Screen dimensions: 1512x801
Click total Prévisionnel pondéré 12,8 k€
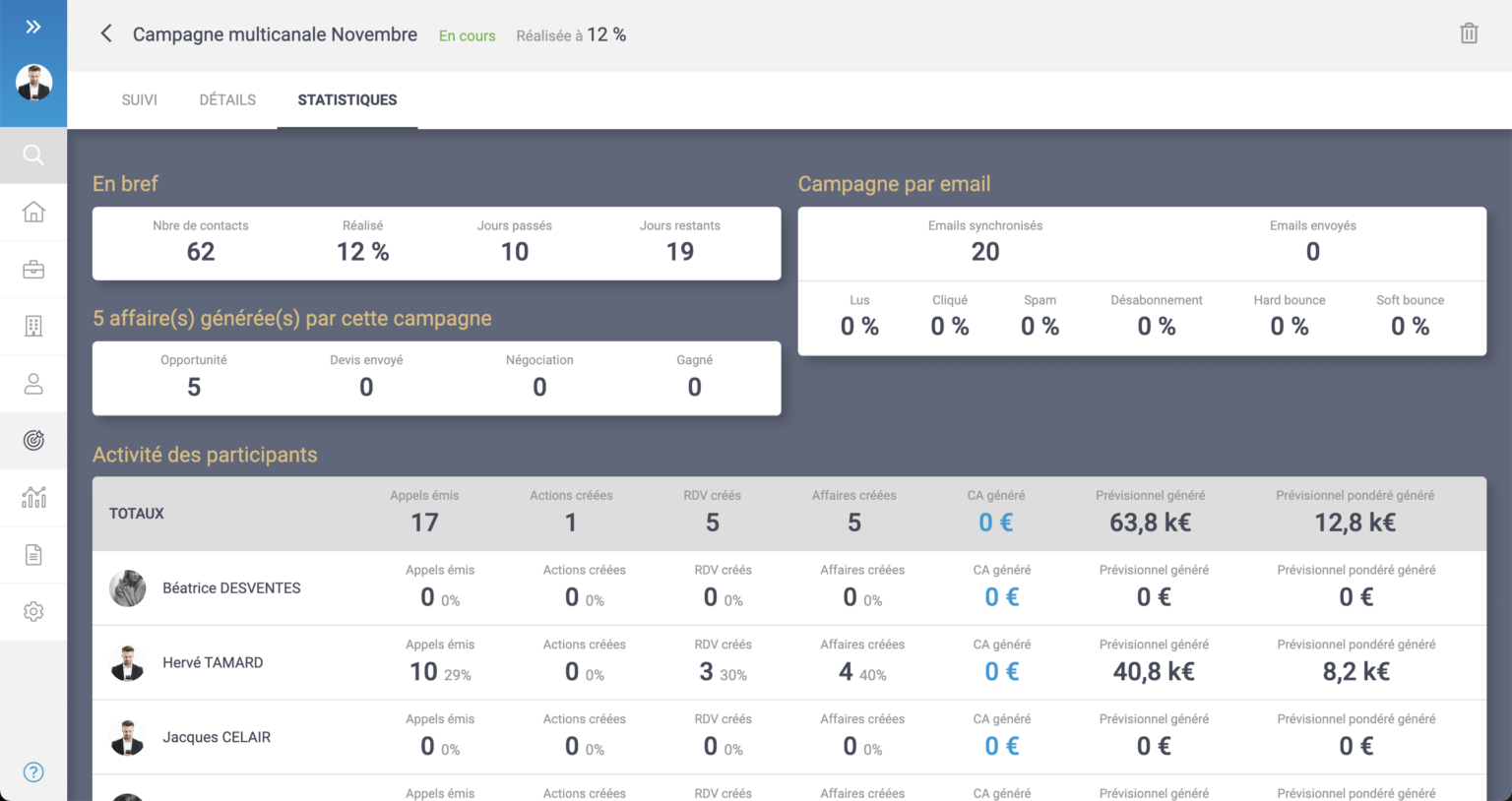(1355, 523)
